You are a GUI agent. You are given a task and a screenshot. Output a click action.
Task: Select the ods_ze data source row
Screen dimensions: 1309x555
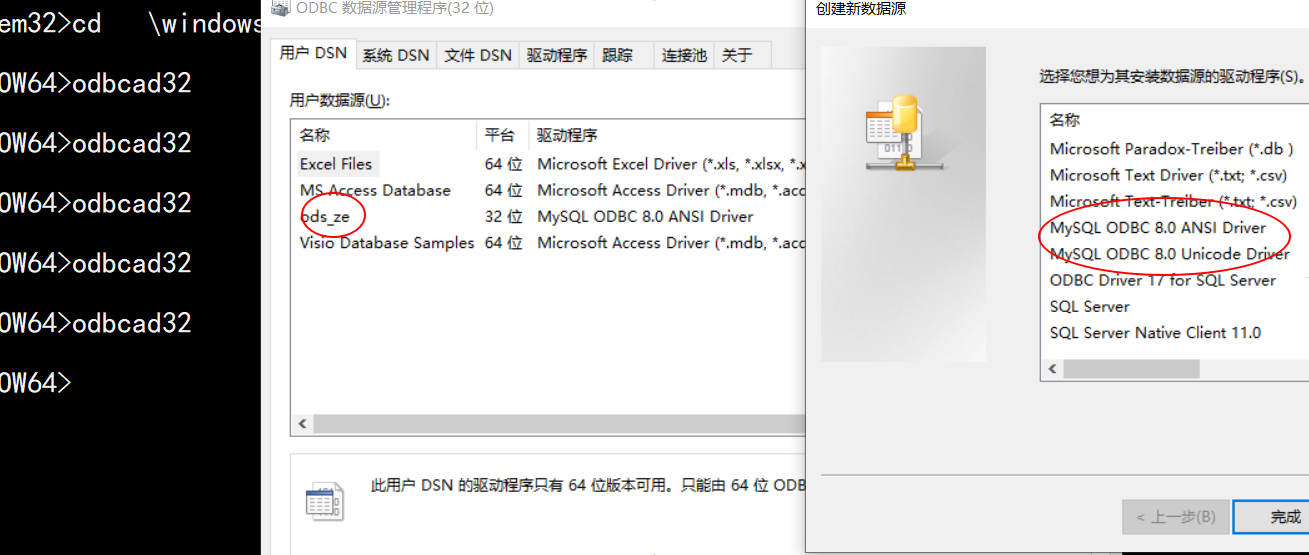click(548, 216)
